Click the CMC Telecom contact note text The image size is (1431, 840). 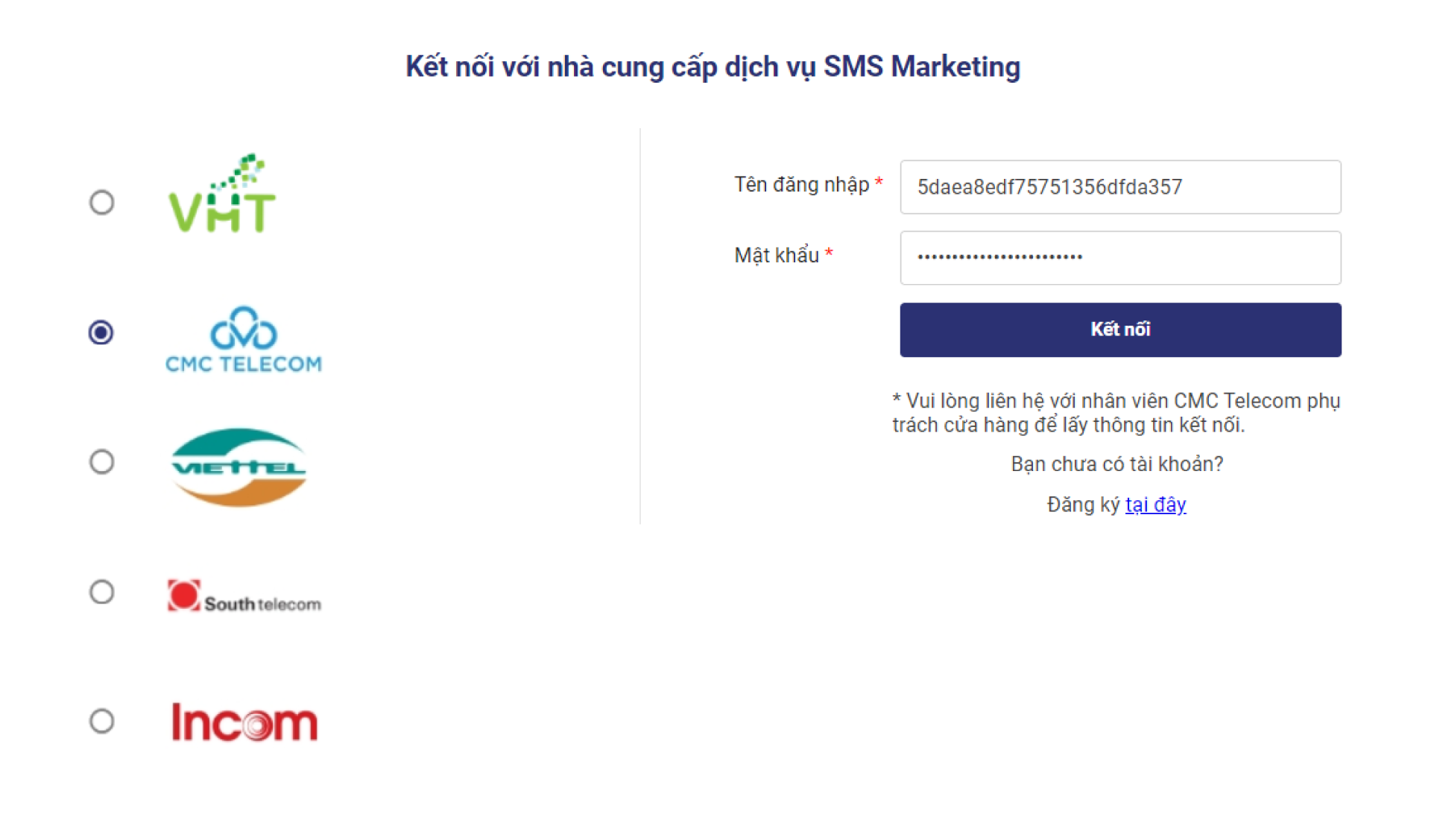1116,413
